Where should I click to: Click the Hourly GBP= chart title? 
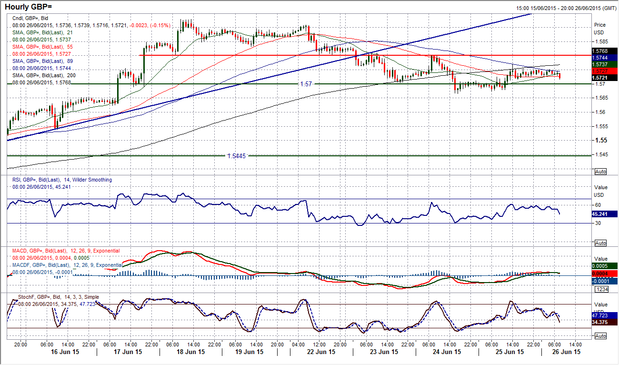[x=28, y=7]
